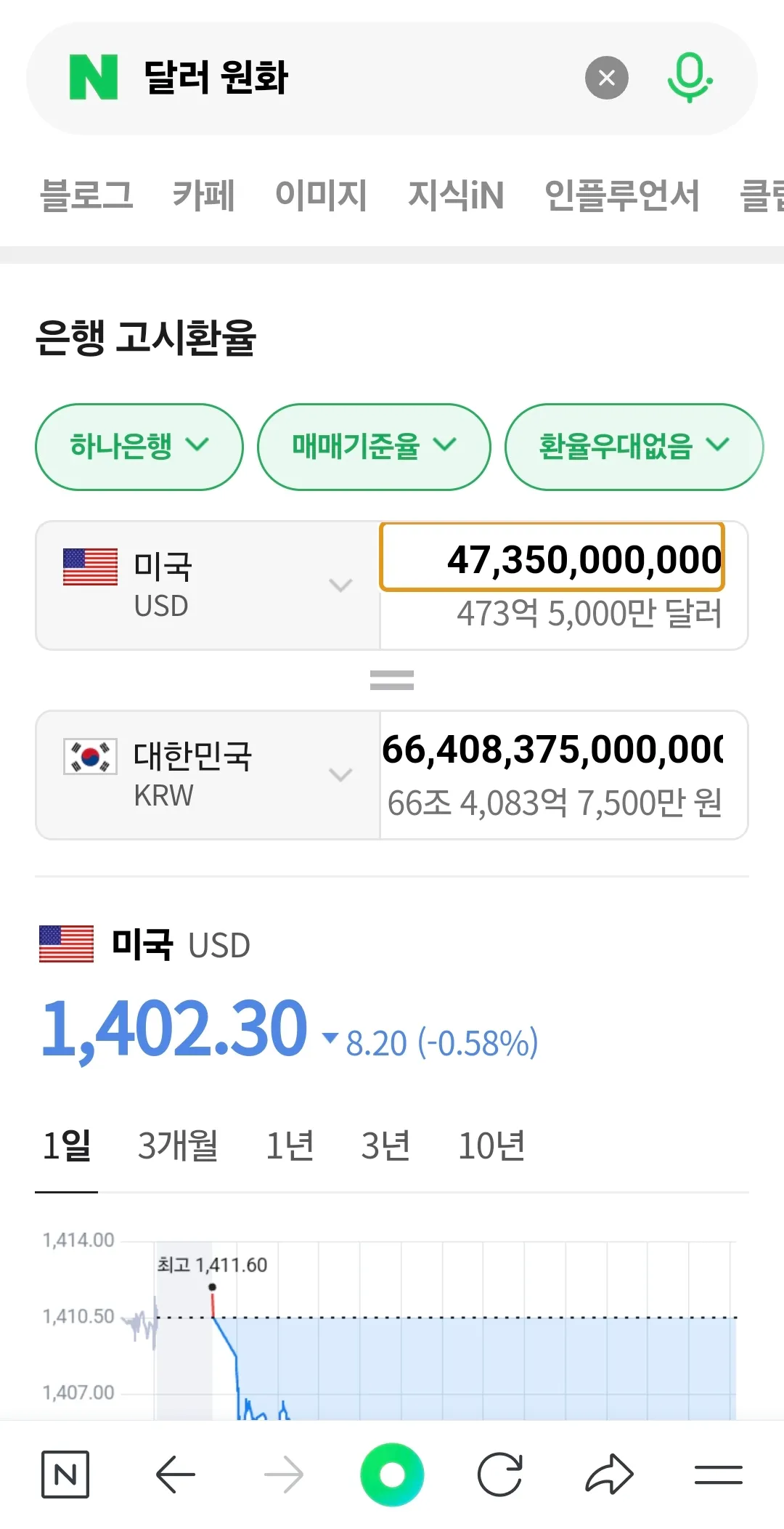
Task: Open the Naver home N icon in bottom bar
Action: [65, 1475]
